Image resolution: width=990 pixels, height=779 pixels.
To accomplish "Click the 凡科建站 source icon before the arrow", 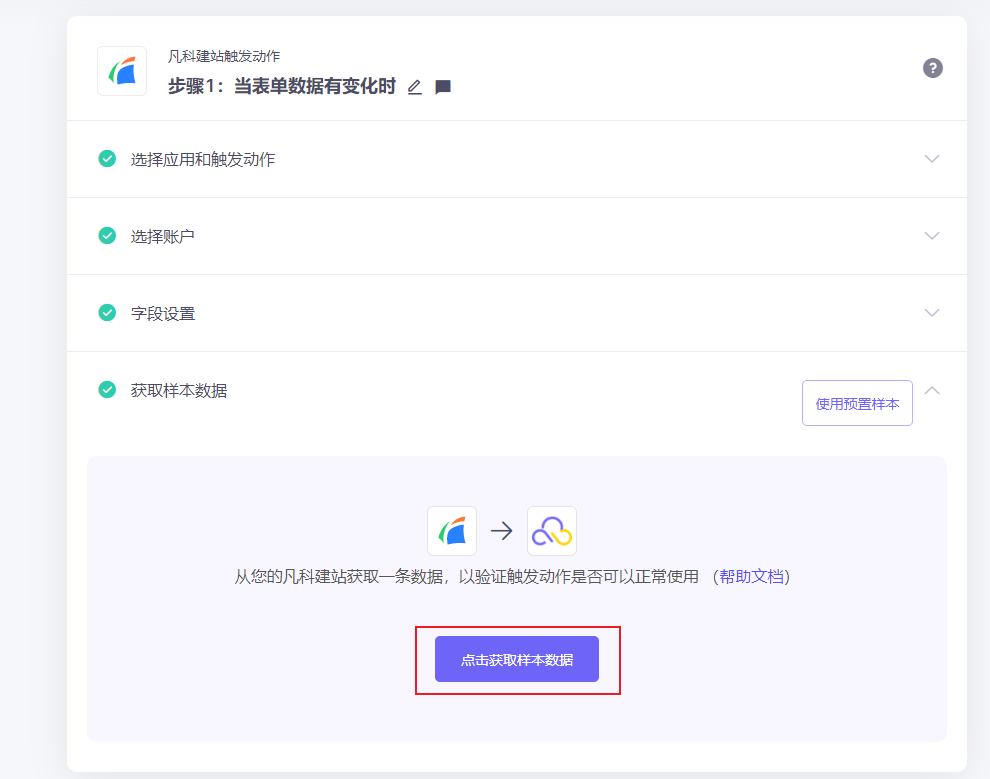I will (x=452, y=531).
